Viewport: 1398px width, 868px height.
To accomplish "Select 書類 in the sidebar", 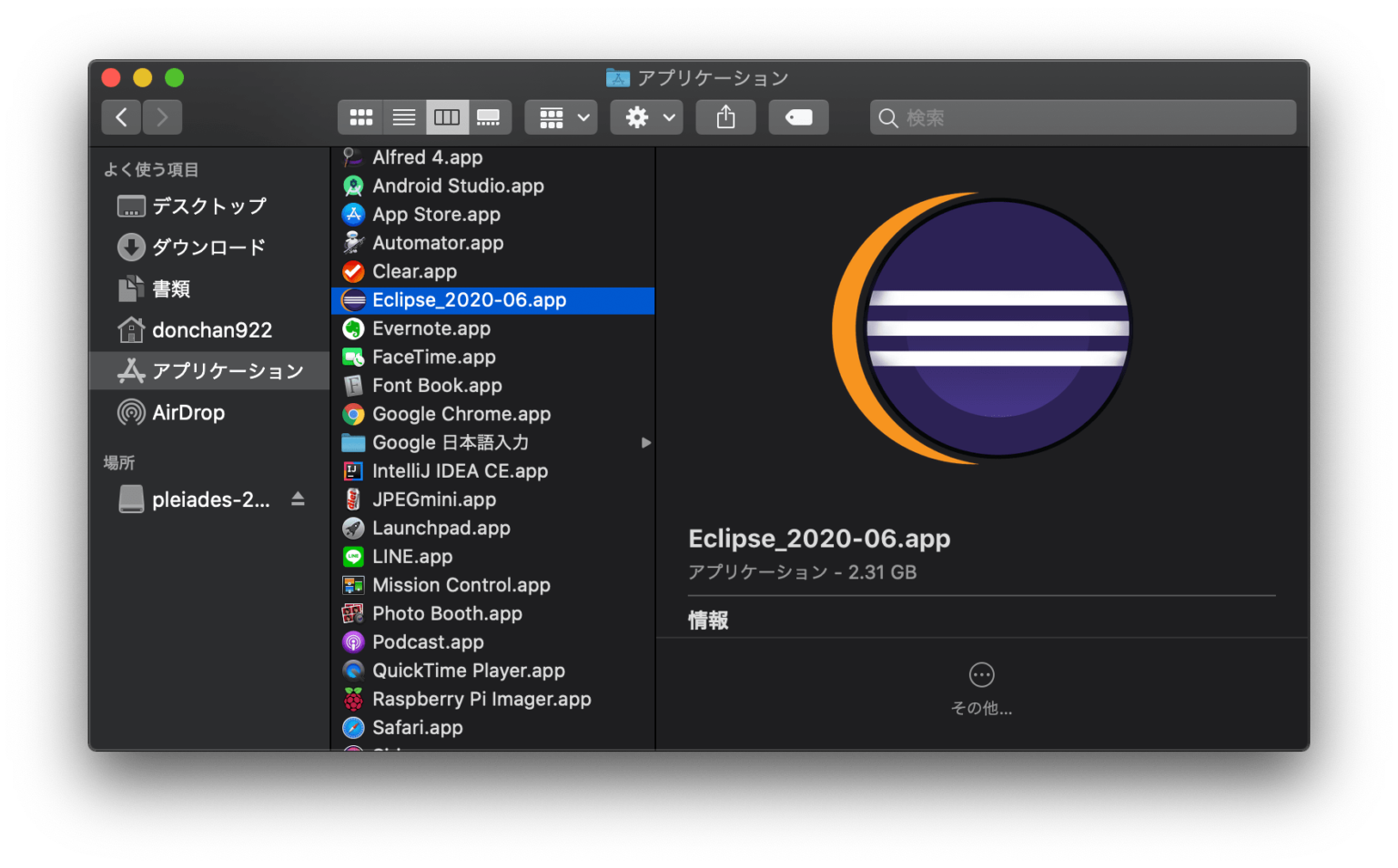I will [x=172, y=288].
